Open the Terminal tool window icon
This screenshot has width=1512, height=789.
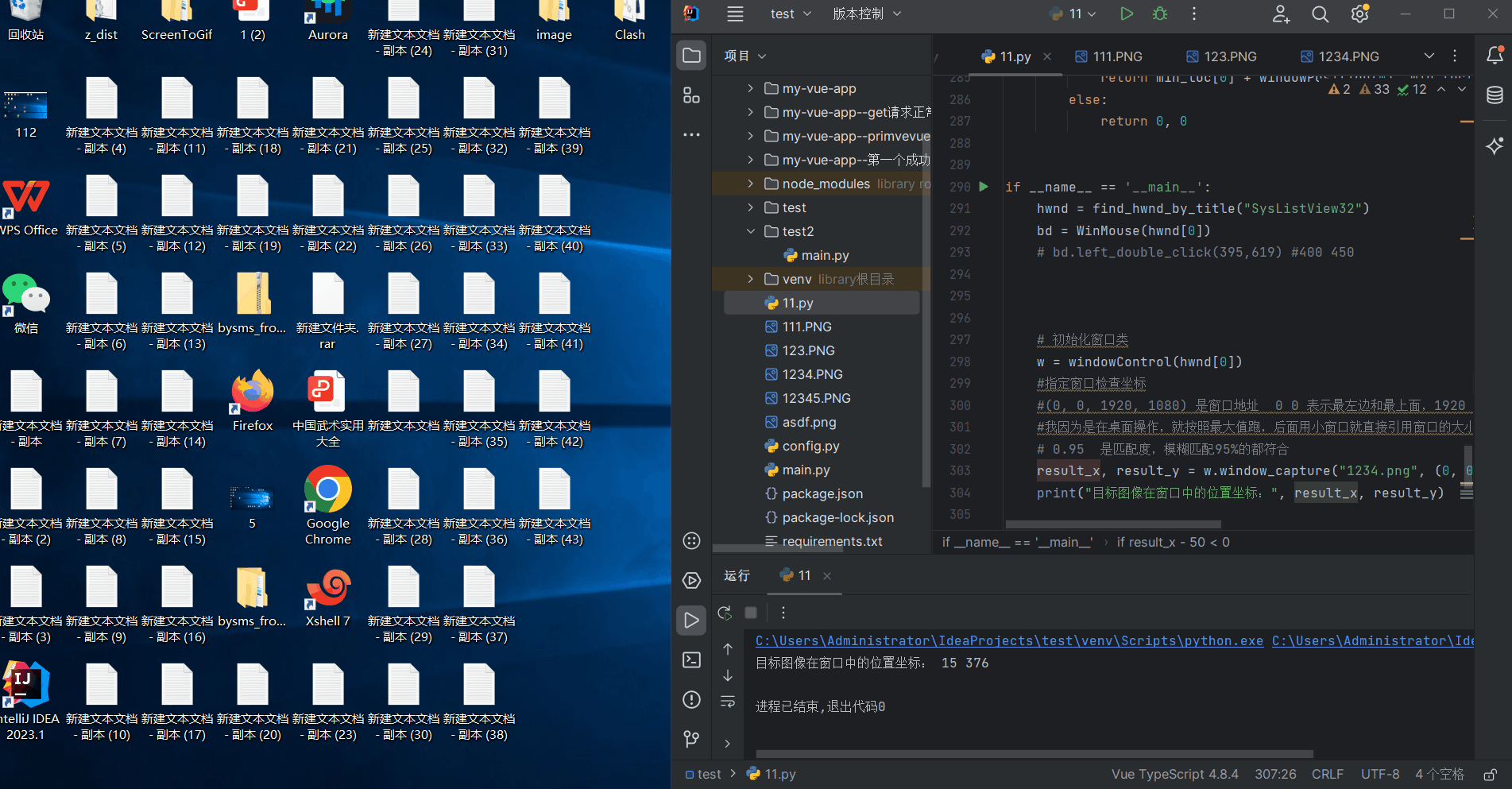click(x=691, y=659)
